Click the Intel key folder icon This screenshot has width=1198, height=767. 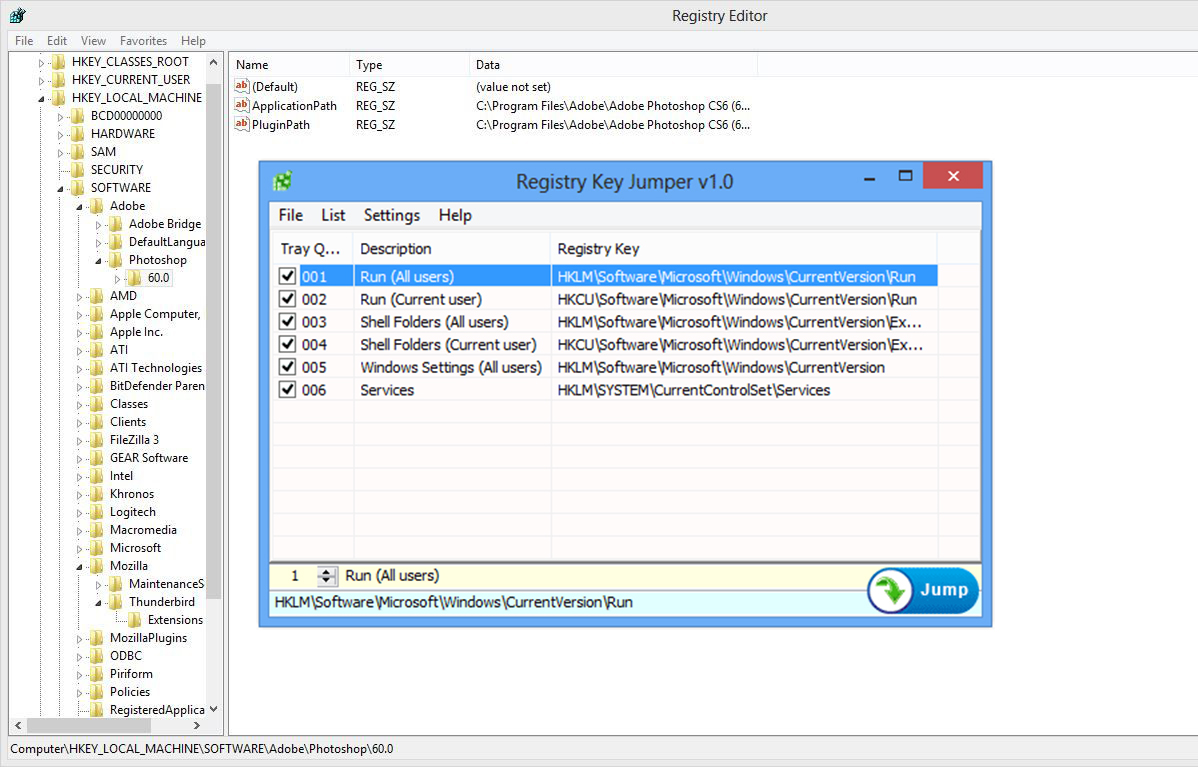(97, 476)
